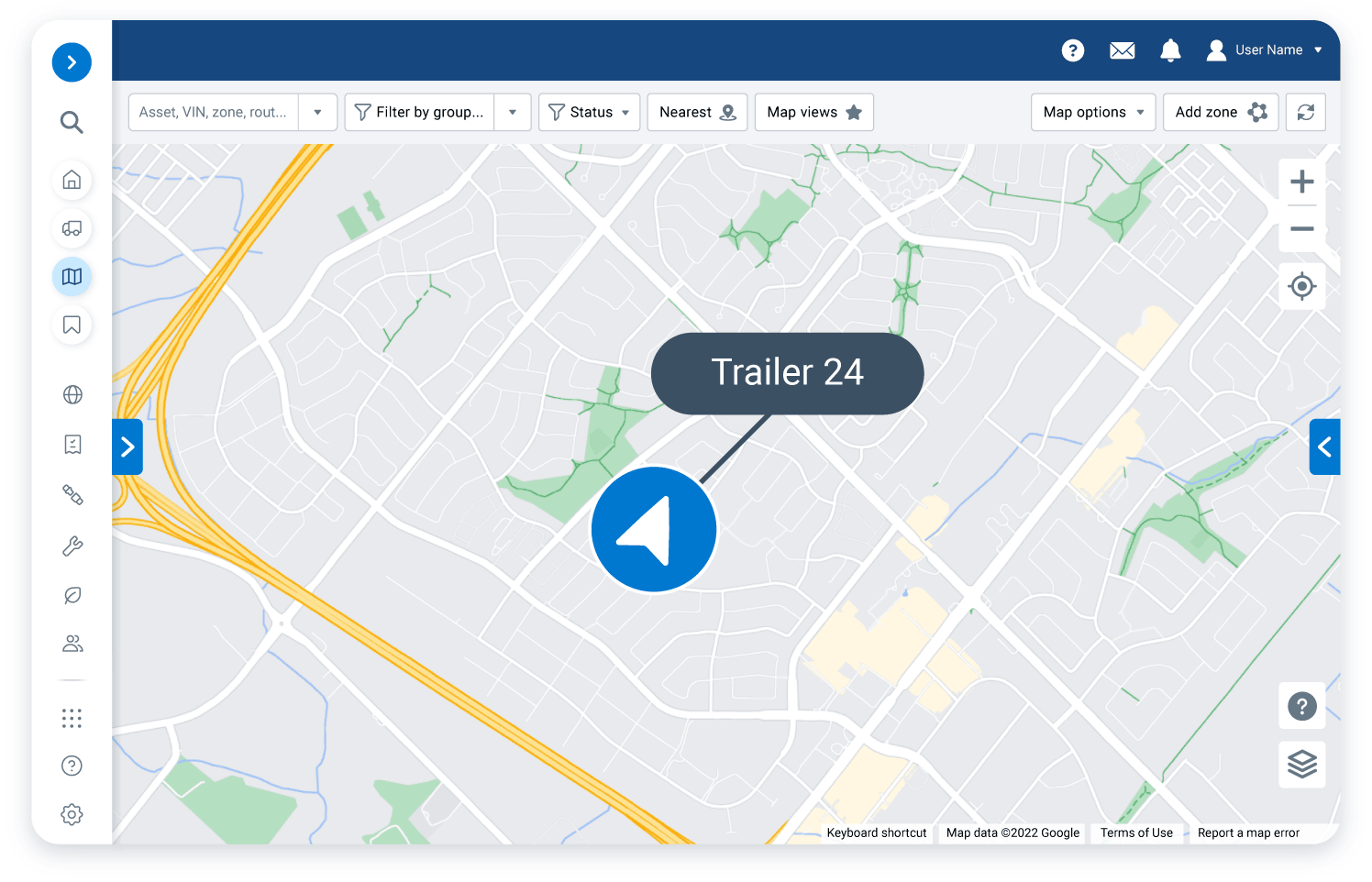
Task: Expand the sidebar with the blue arrow chevron
Action: [72, 62]
